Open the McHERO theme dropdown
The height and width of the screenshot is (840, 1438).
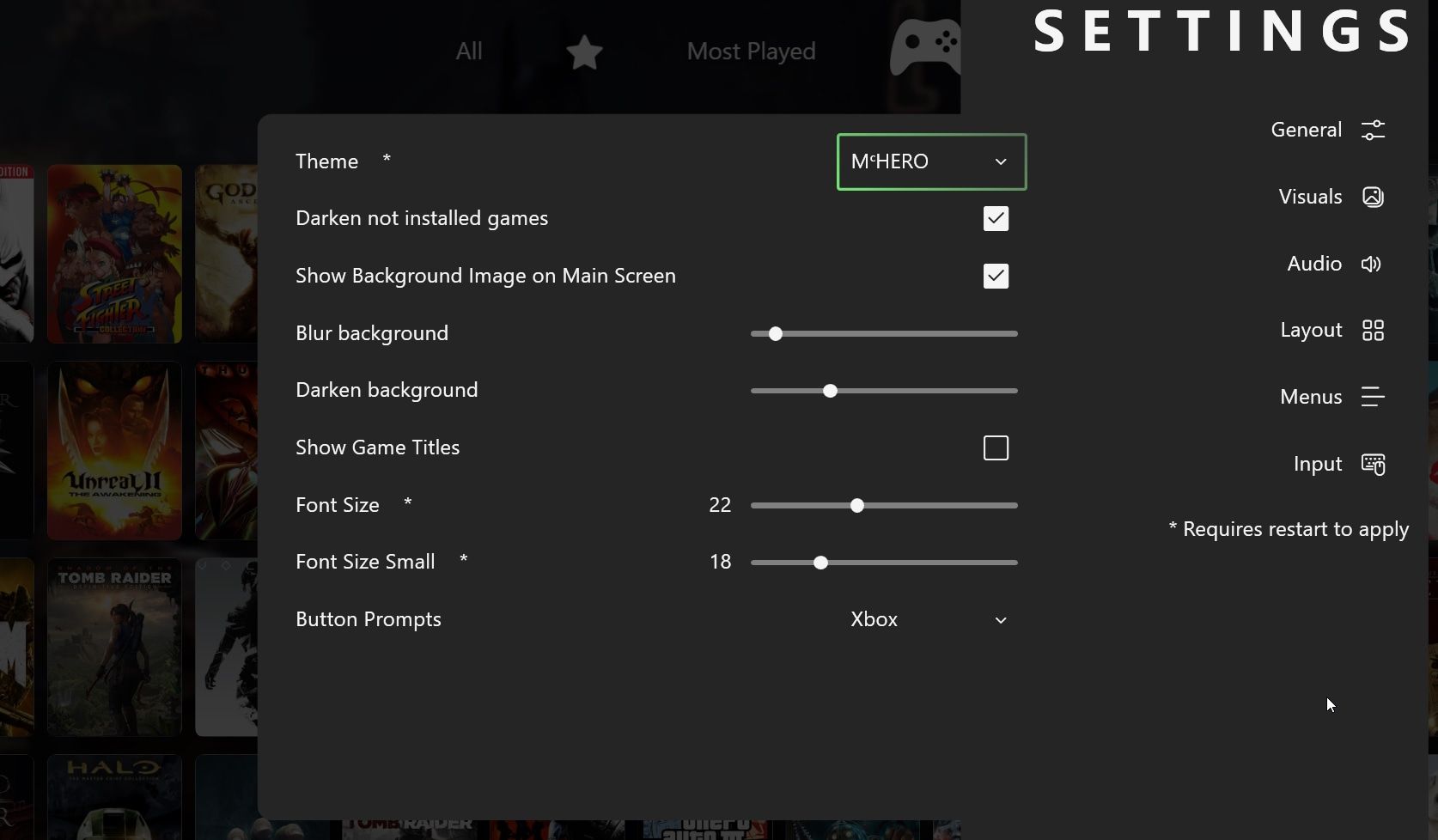coord(930,161)
